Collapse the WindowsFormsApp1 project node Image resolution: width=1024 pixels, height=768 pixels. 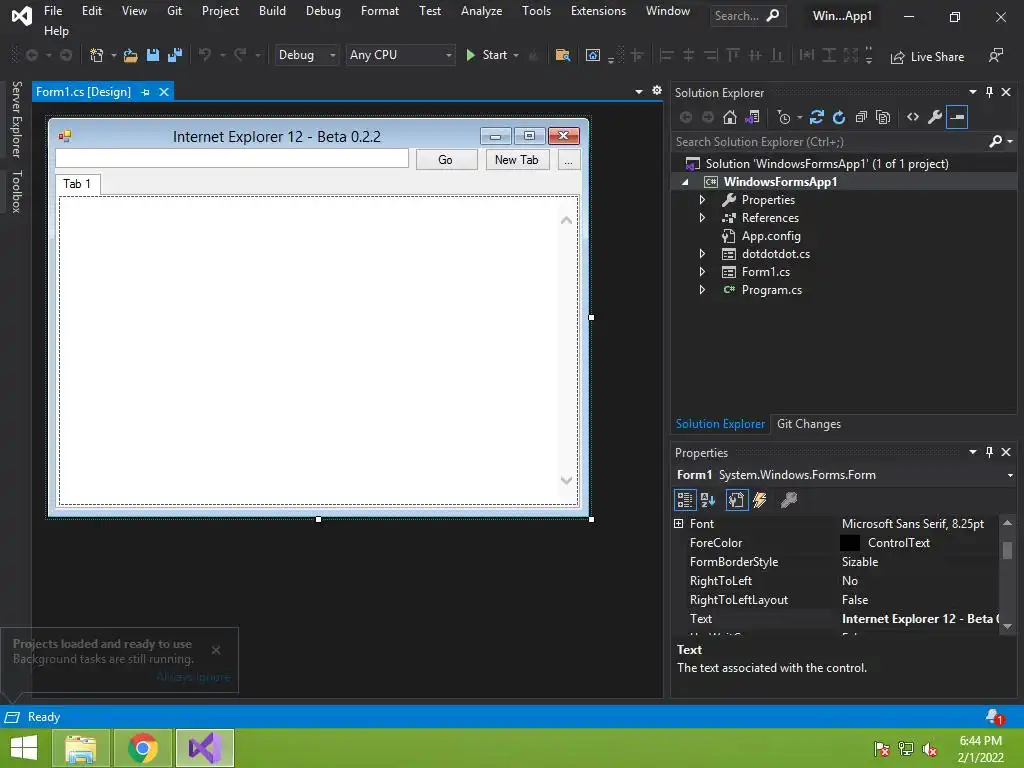tap(685, 182)
